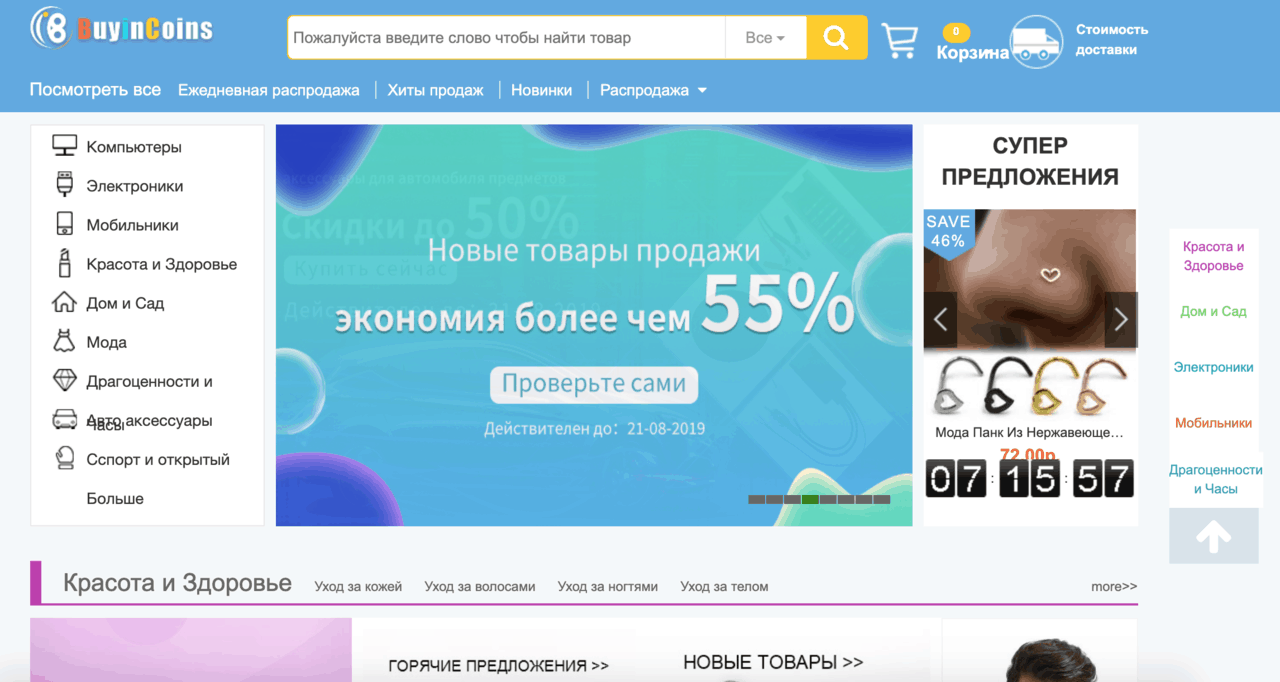The image size is (1280, 682).
Task: Jump to Драгоценности и Часы in floating nav
Action: 1215,479
